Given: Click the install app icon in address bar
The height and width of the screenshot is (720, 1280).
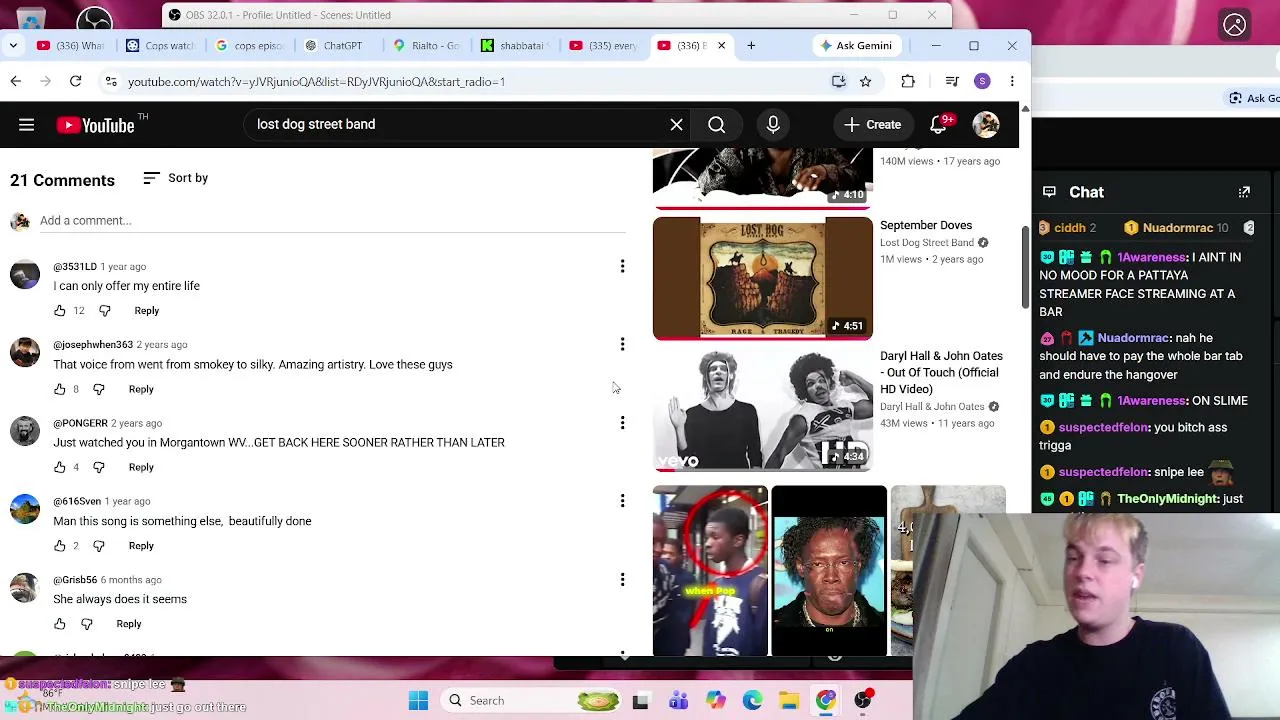Looking at the screenshot, I should point(839,82).
